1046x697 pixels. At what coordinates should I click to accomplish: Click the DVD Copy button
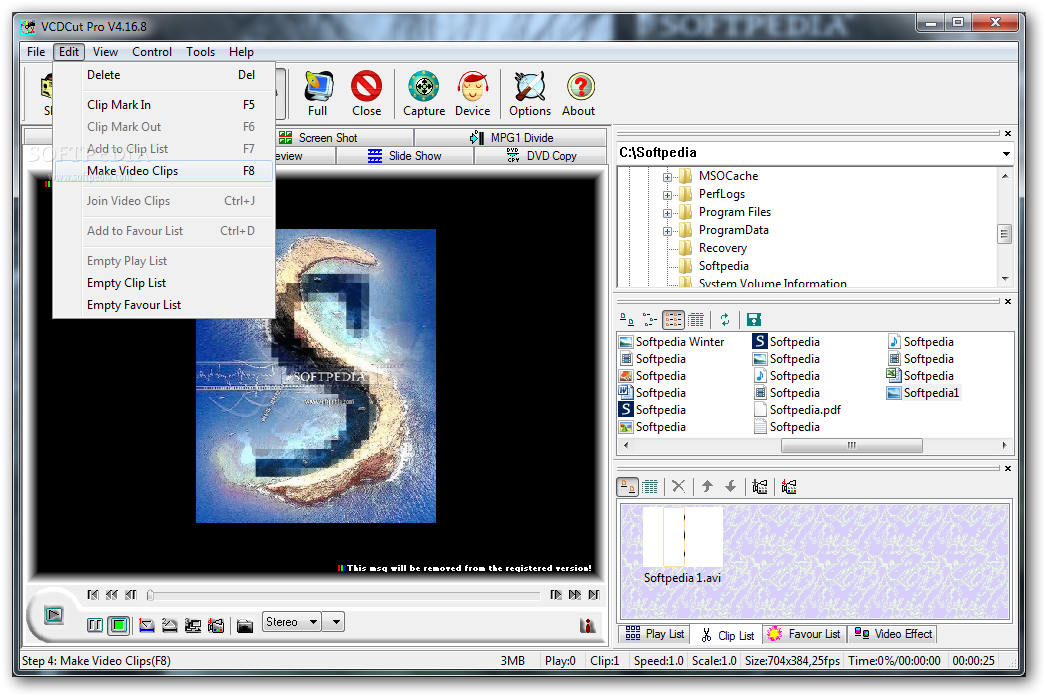click(x=541, y=155)
